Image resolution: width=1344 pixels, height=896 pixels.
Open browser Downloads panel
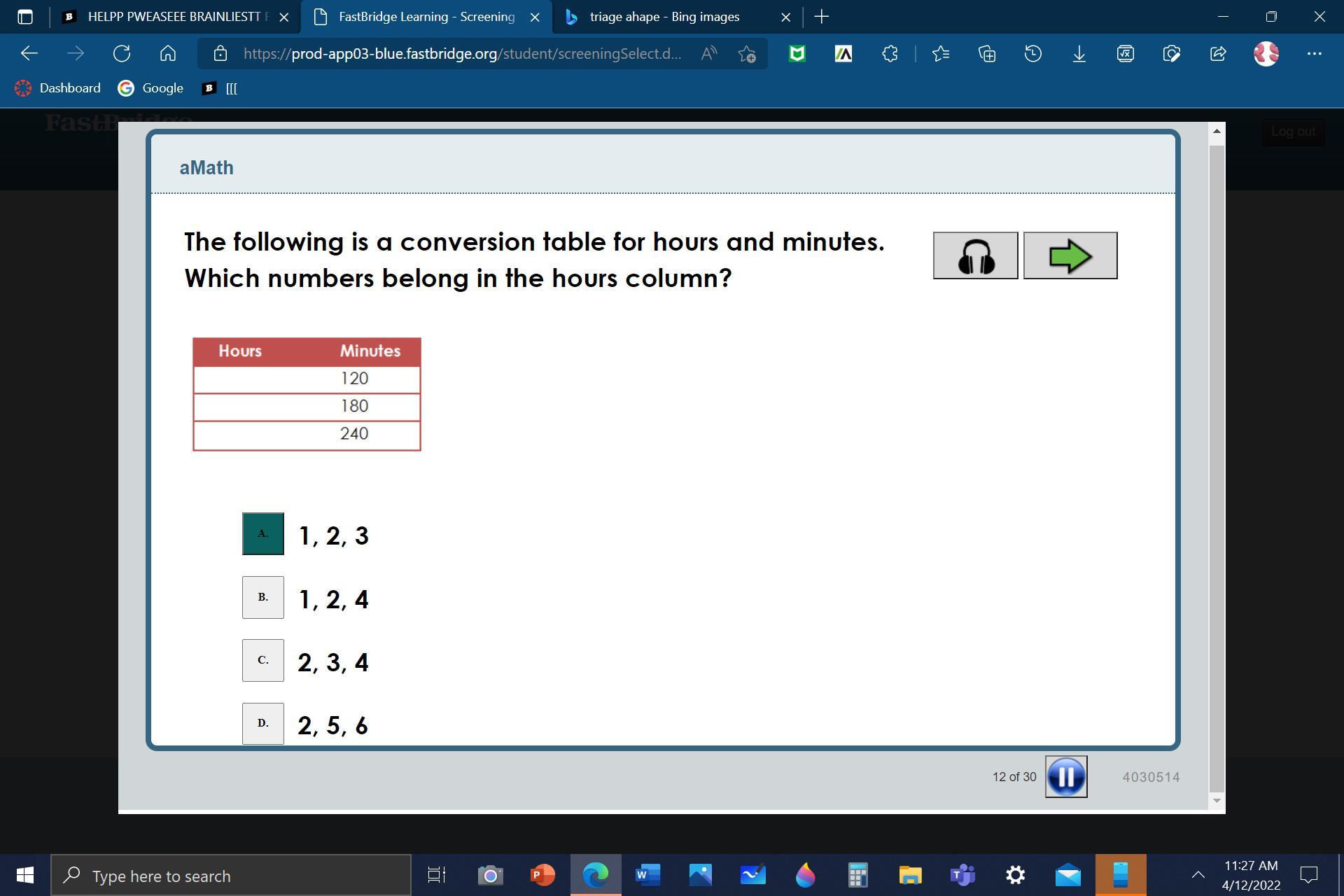pyautogui.click(x=1079, y=53)
